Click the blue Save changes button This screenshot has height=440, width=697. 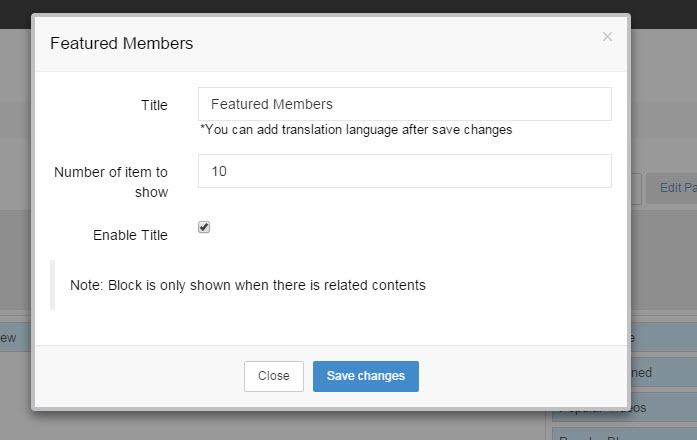[365, 376]
